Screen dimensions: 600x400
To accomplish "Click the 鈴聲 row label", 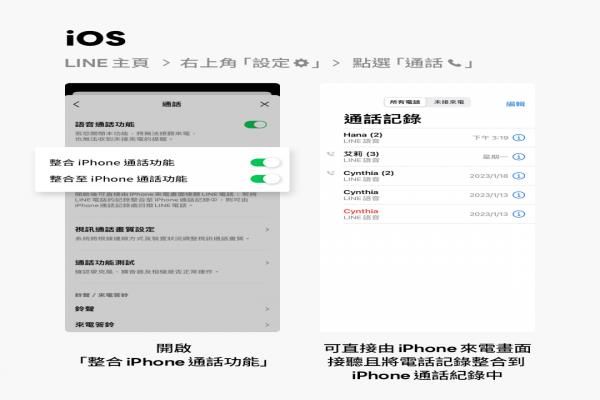I will pyautogui.click(x=85, y=309).
